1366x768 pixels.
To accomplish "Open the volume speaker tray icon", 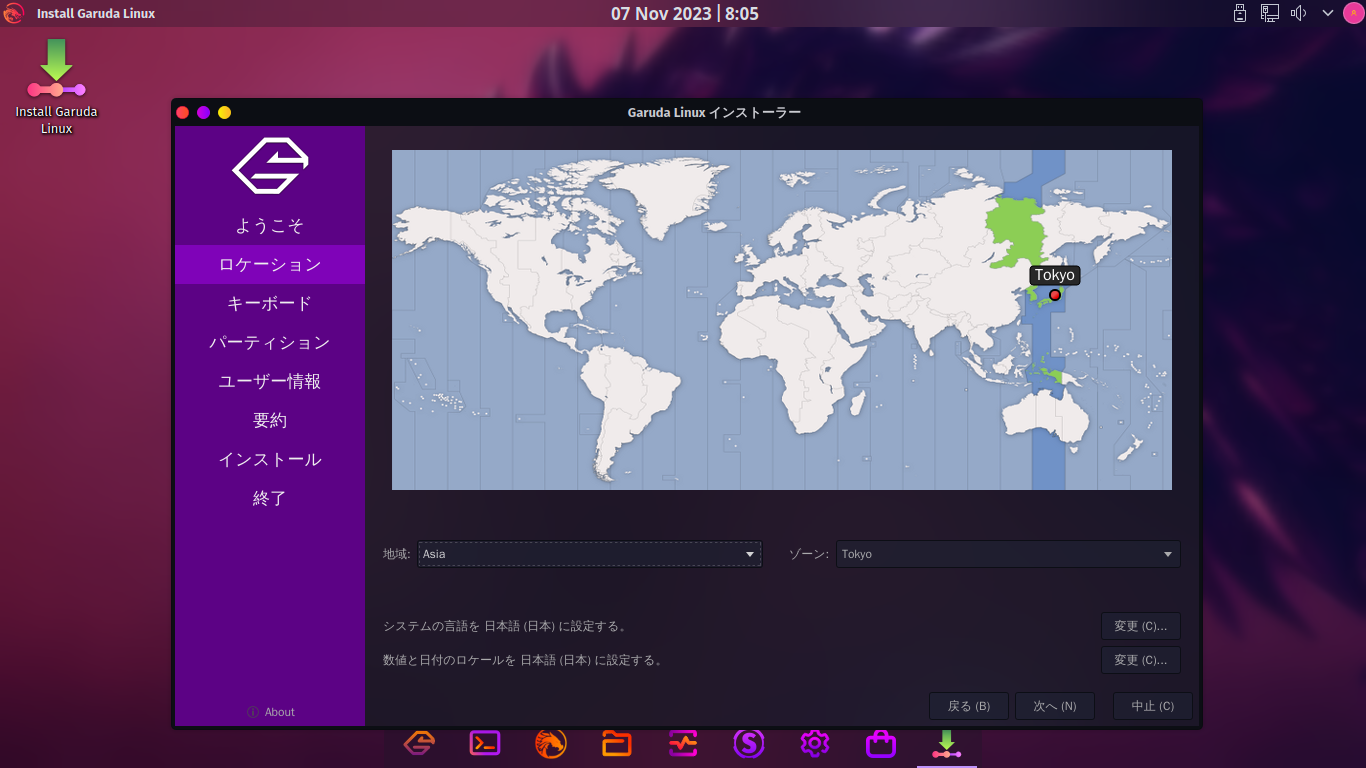I will (1299, 14).
